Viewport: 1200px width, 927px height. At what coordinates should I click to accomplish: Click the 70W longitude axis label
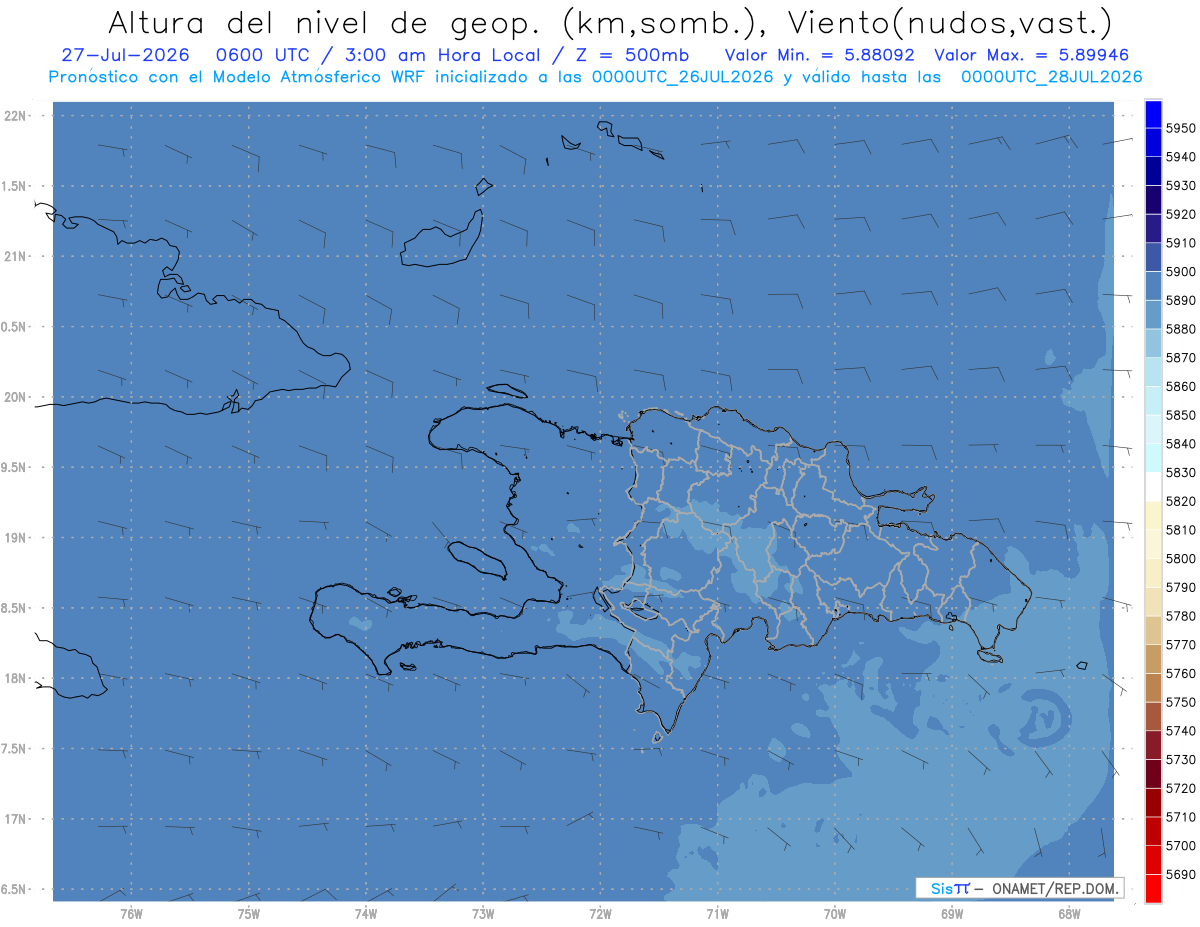[x=835, y=913]
